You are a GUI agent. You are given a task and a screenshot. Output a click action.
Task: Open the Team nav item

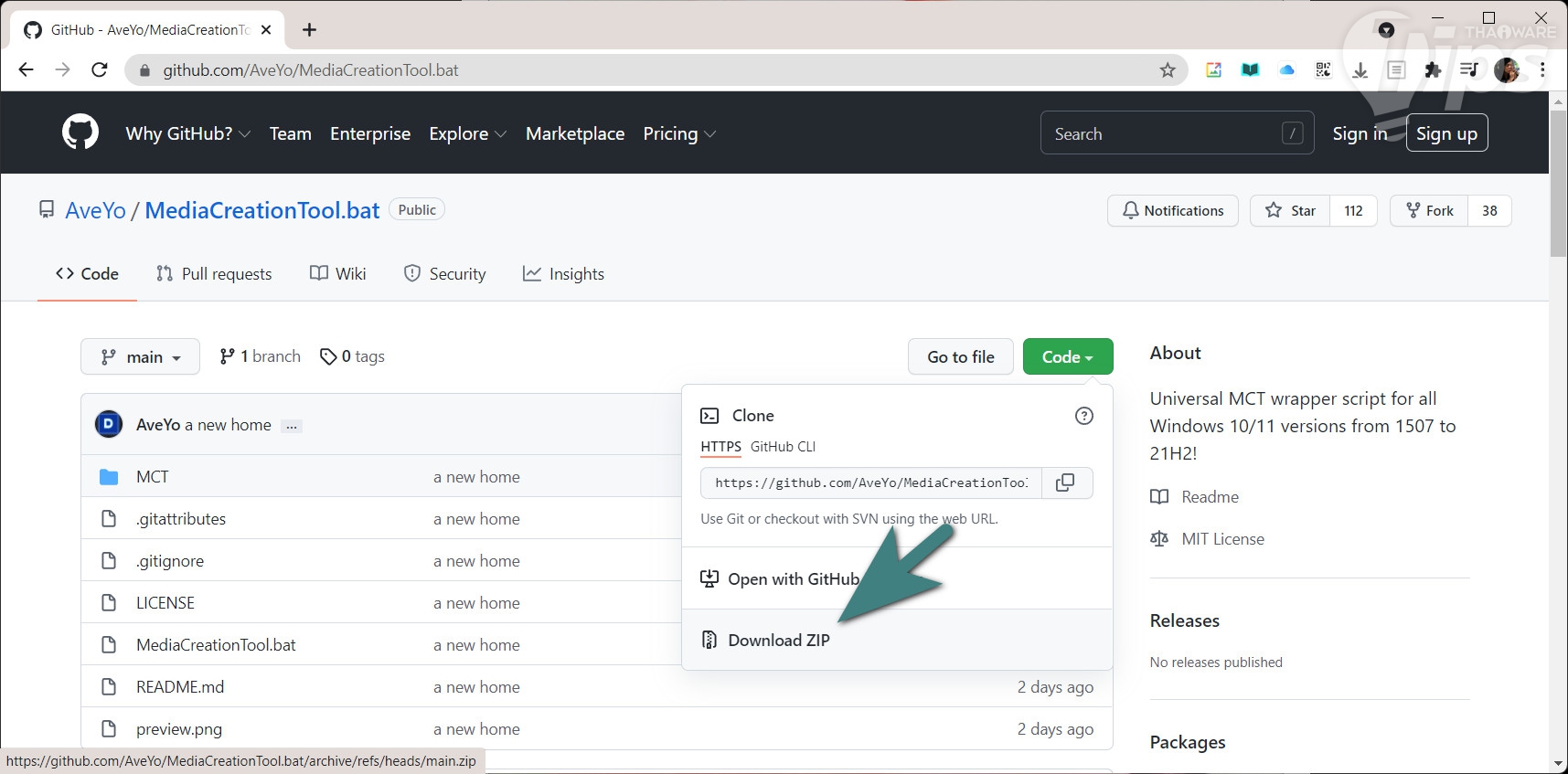290,133
